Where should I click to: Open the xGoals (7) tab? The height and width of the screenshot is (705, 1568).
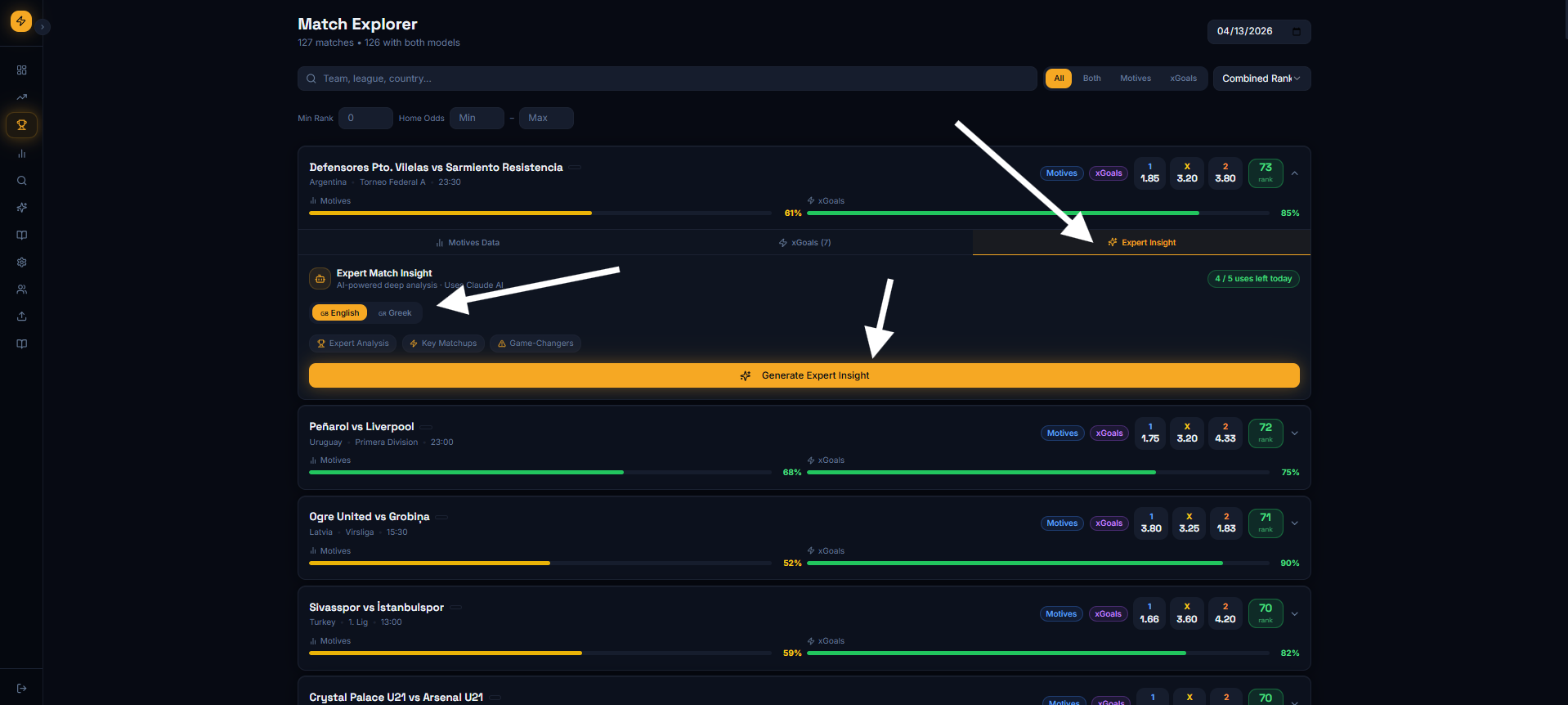pos(804,243)
